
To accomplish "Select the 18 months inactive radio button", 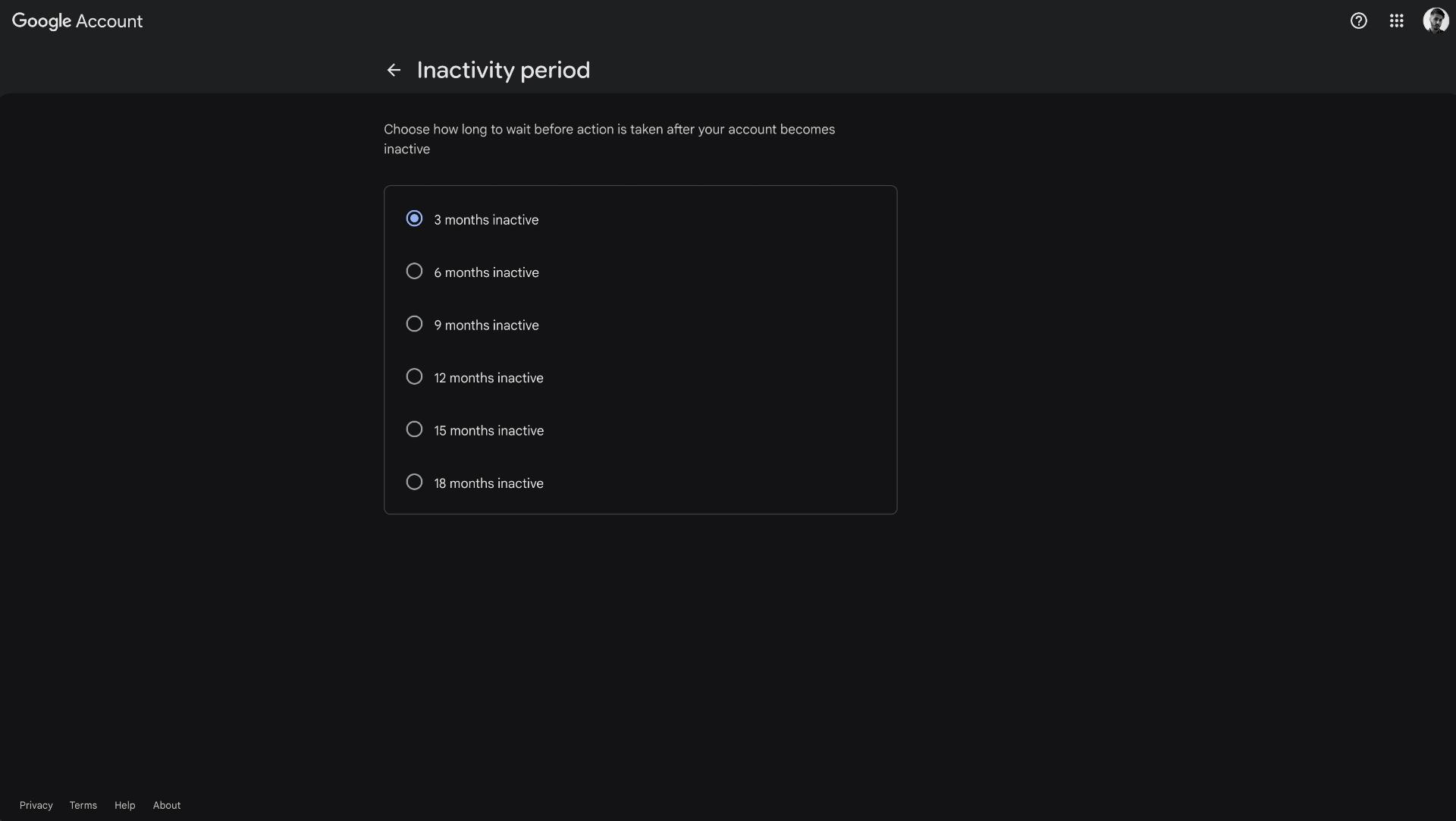I will coord(414,482).
